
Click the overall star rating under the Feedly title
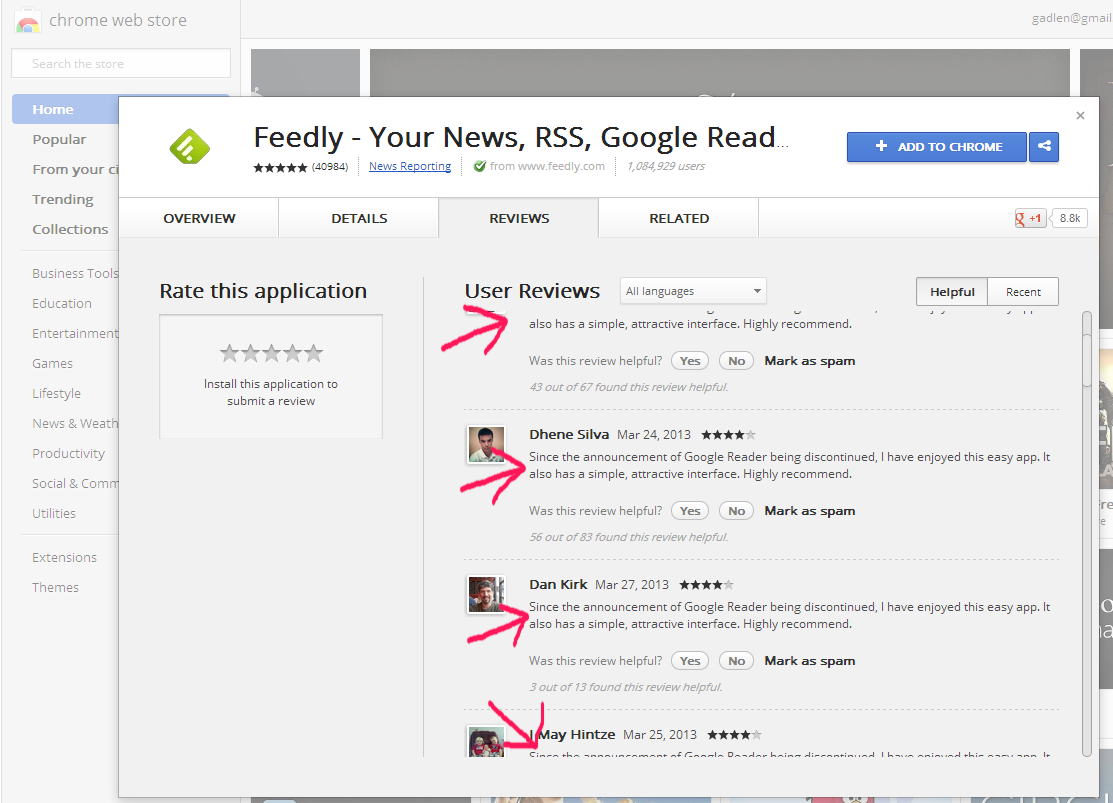click(x=280, y=167)
